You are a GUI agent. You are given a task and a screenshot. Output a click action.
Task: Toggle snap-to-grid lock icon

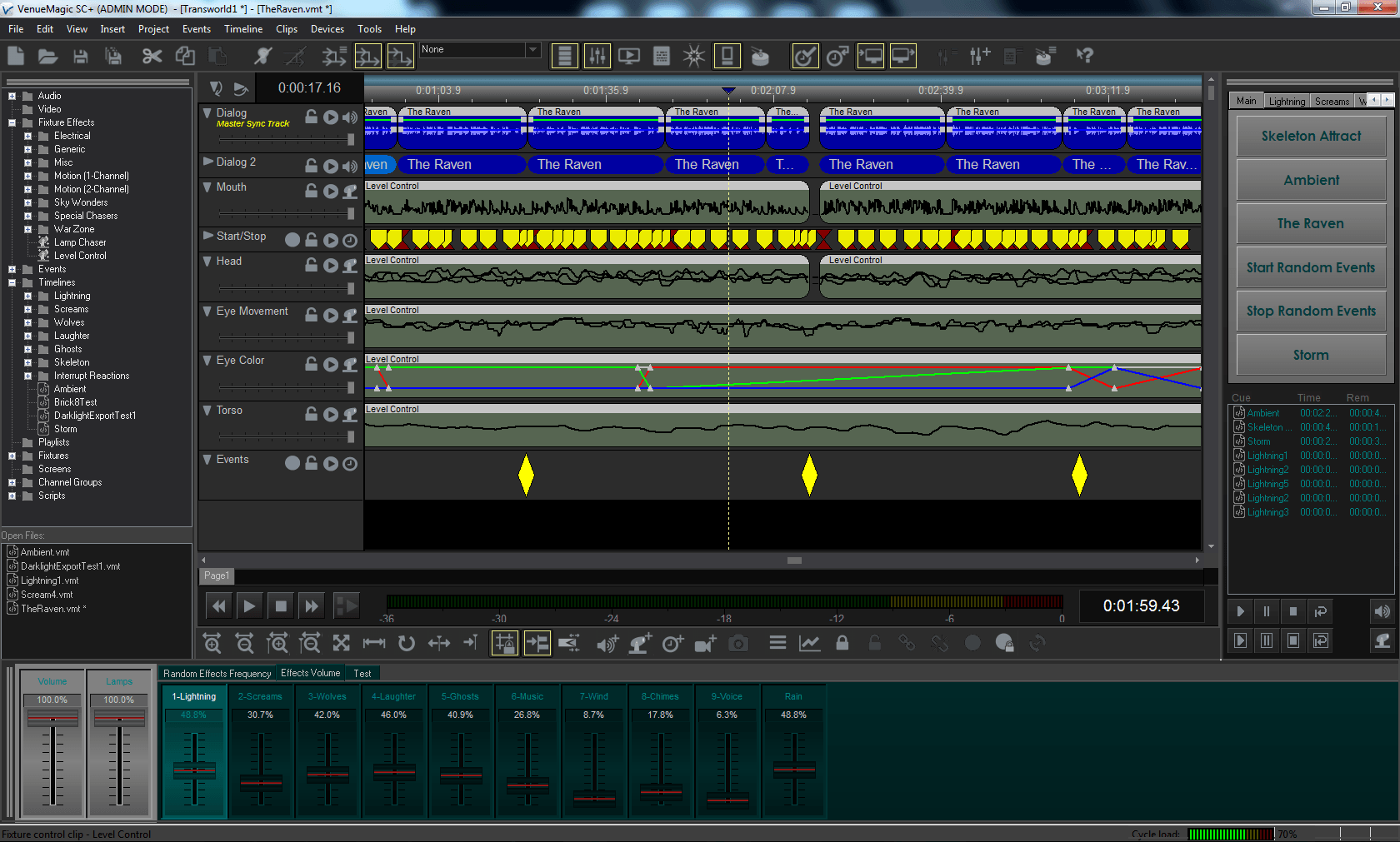[x=505, y=643]
